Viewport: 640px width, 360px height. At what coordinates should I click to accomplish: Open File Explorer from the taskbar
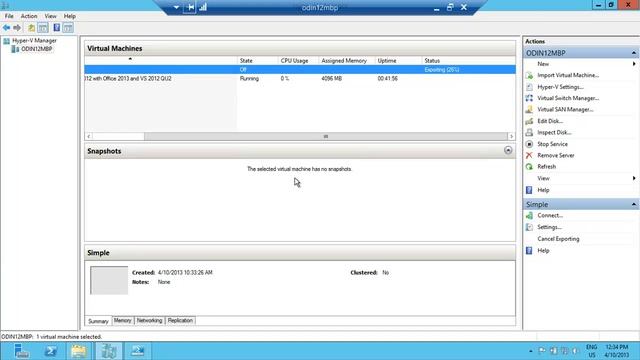click(x=79, y=351)
